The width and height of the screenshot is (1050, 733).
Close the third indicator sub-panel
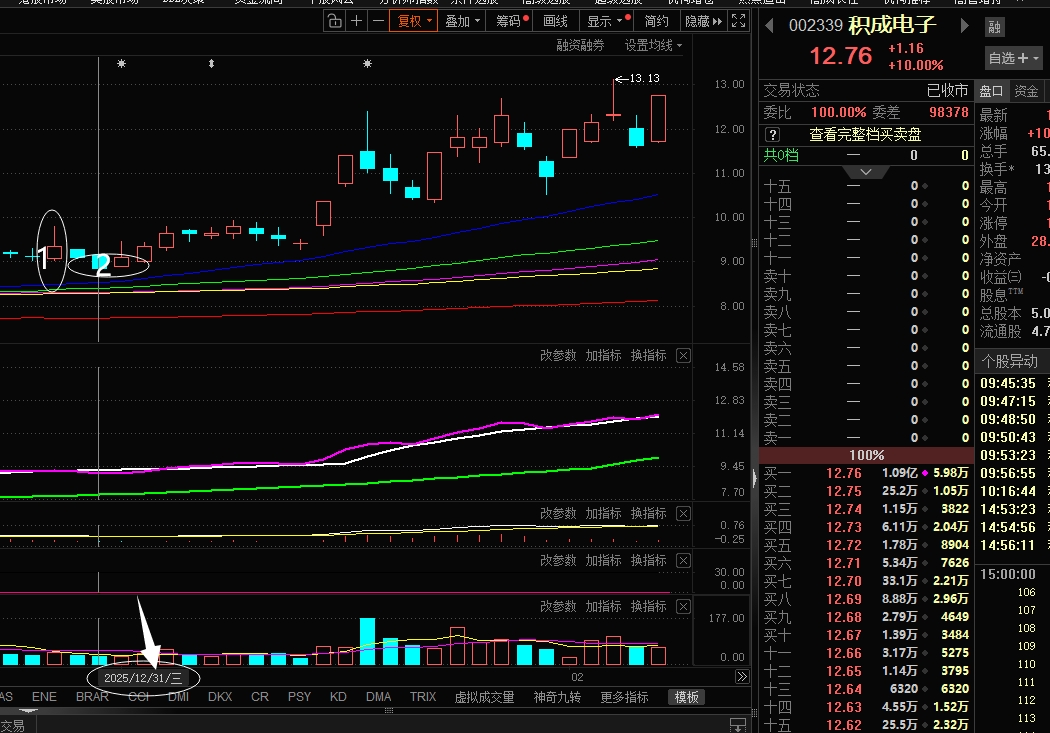tap(683, 560)
